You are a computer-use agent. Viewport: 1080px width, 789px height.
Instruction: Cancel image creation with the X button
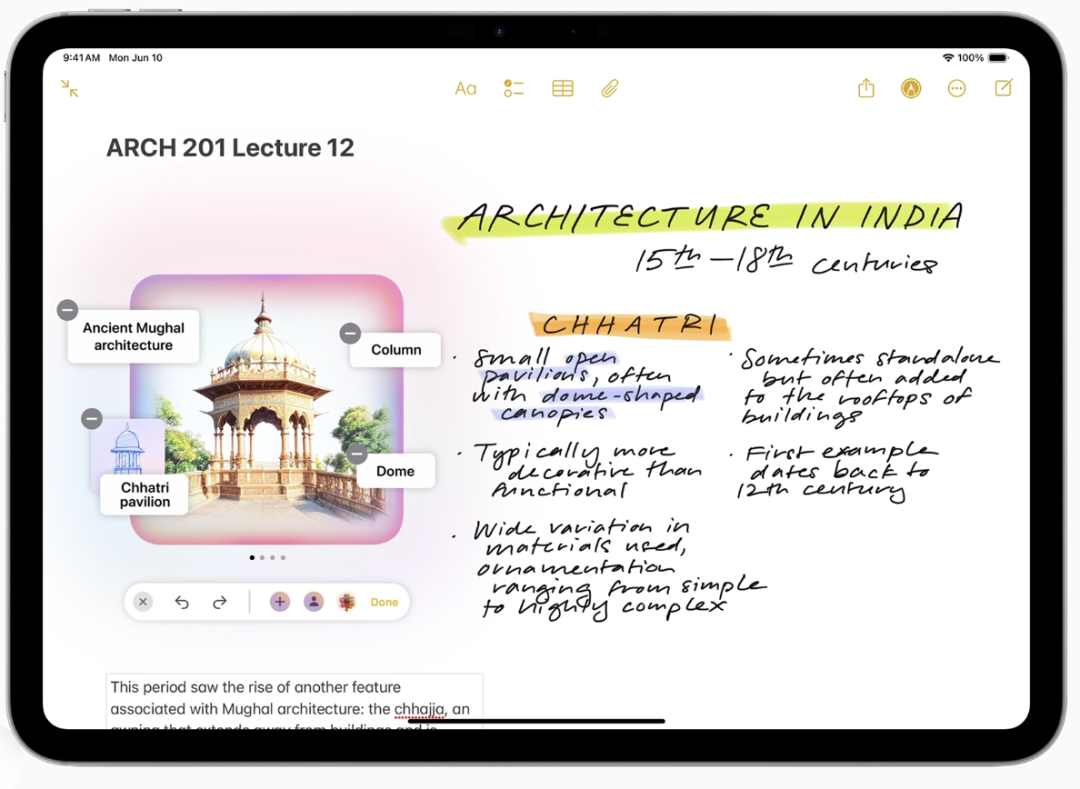click(x=143, y=602)
